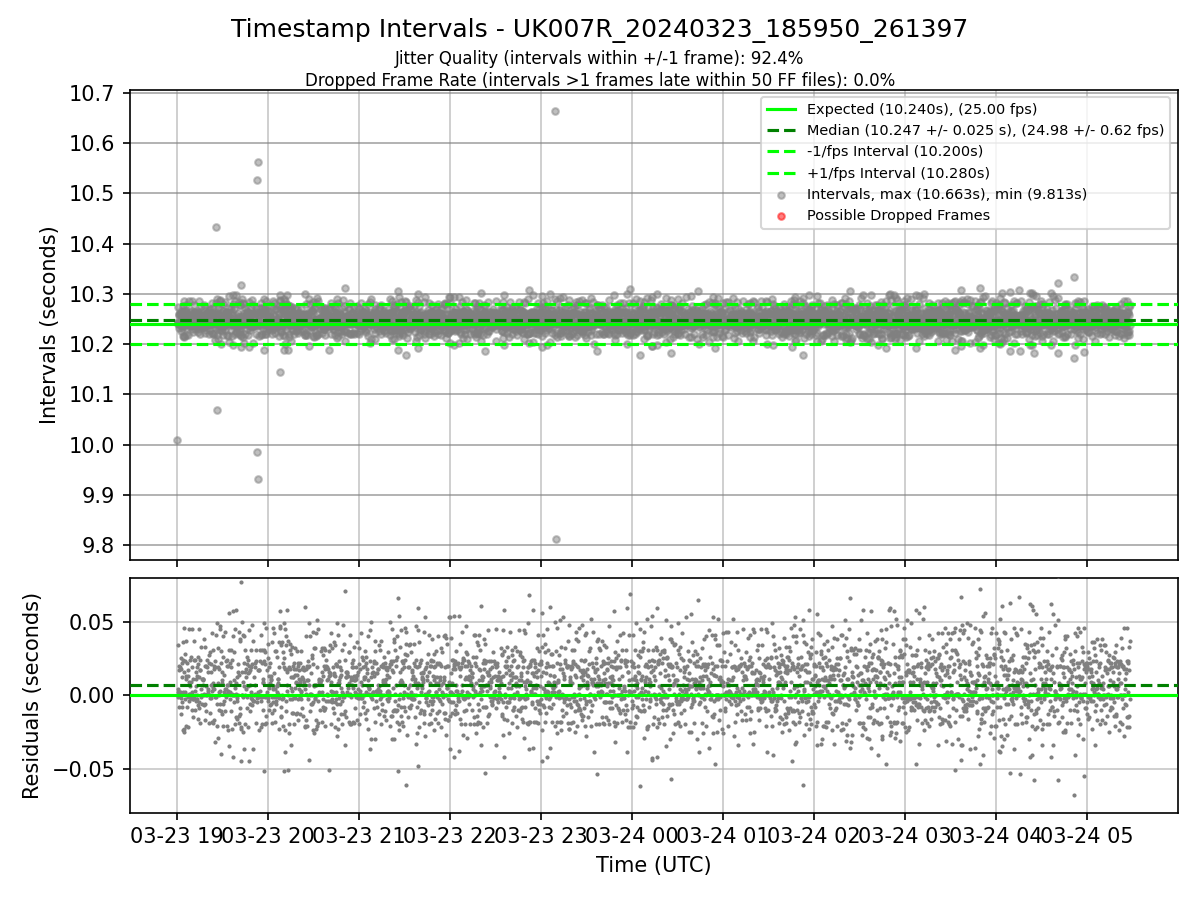Click the maximum outlier point near 10.663 s
Screen dimensions: 1200x900
tap(555, 111)
